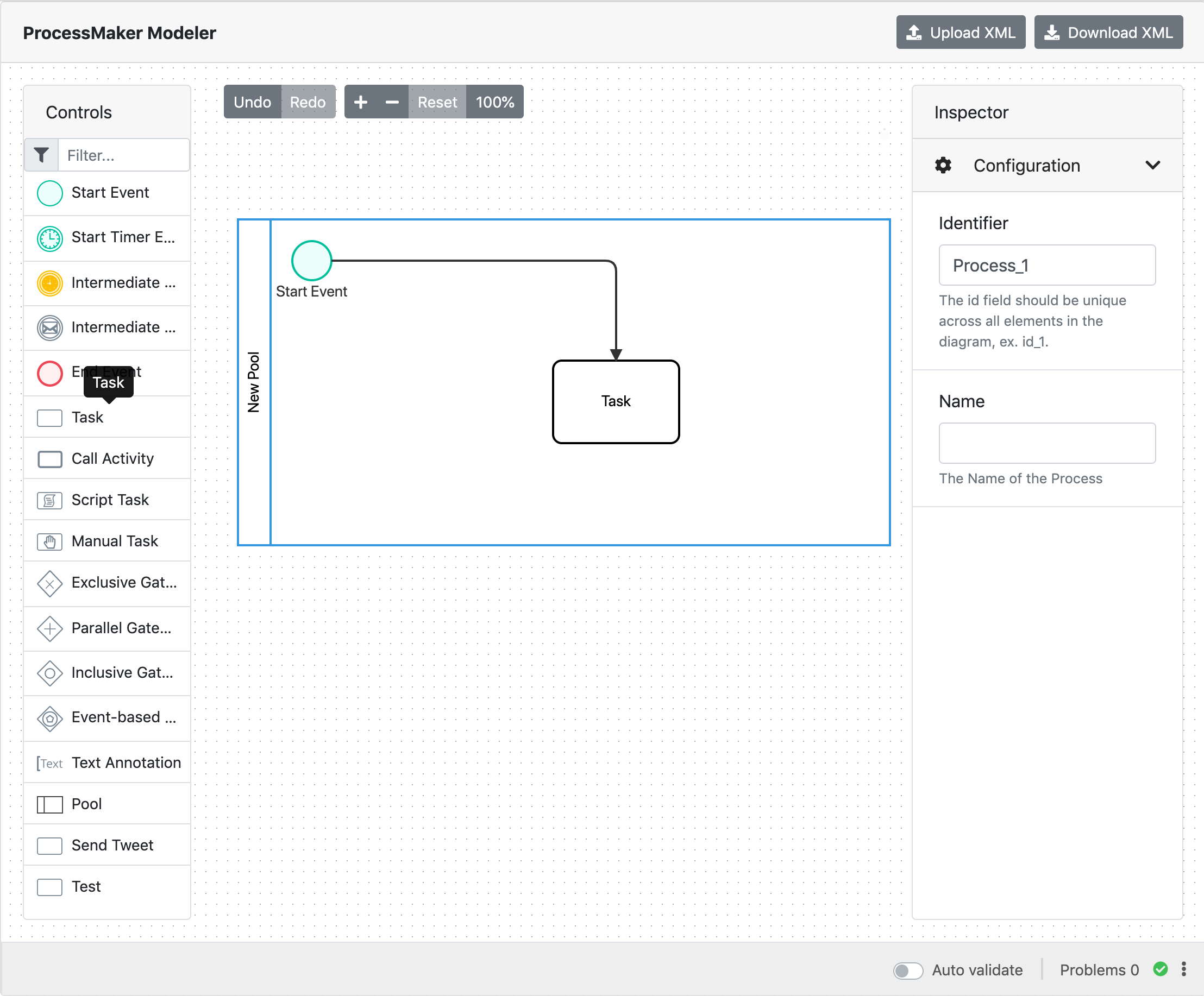Reset zoom to default

tap(437, 102)
